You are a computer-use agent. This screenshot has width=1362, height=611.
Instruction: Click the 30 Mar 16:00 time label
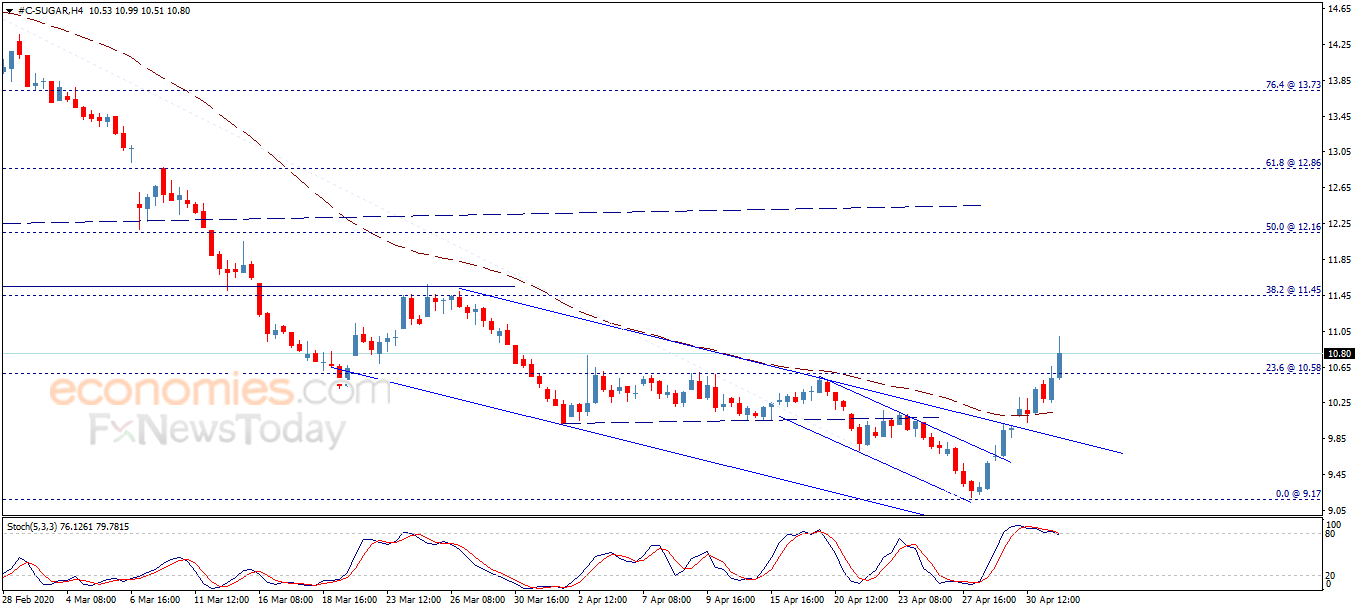(541, 600)
